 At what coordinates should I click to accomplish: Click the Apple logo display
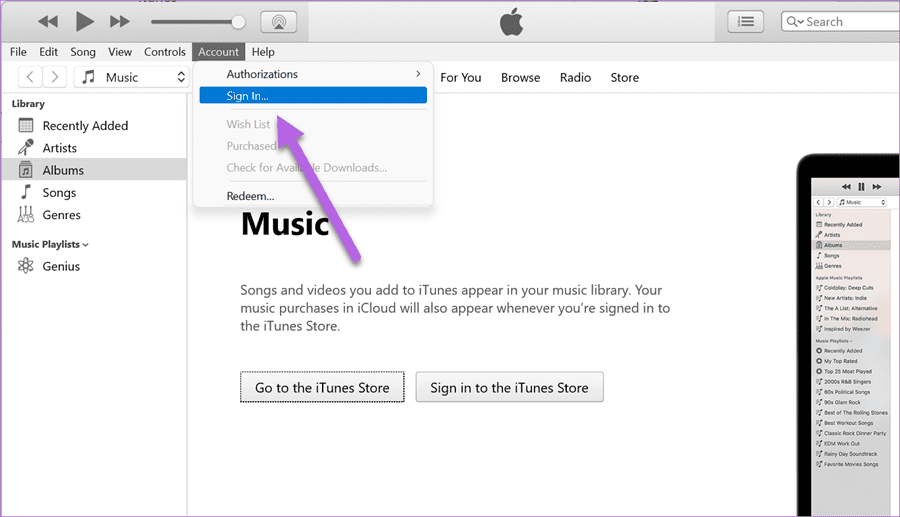click(511, 22)
